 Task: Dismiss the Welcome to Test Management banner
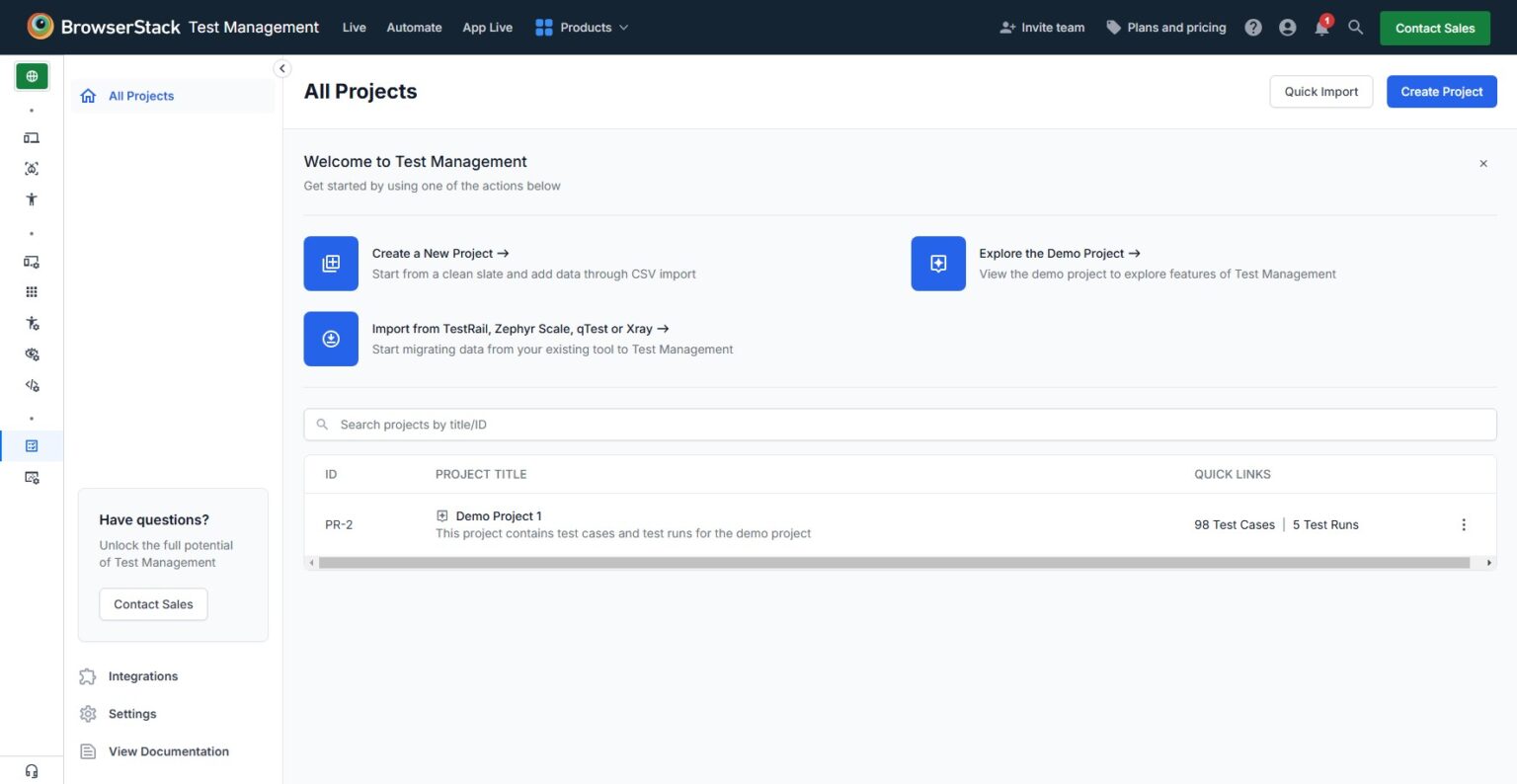point(1483,163)
